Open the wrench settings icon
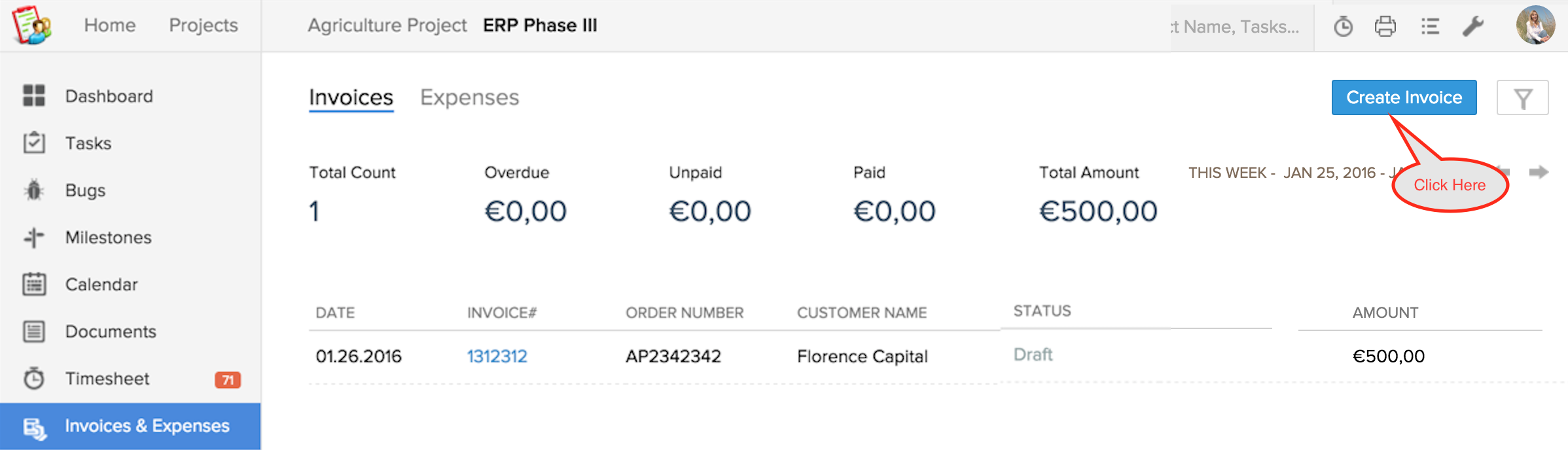 click(x=1472, y=26)
